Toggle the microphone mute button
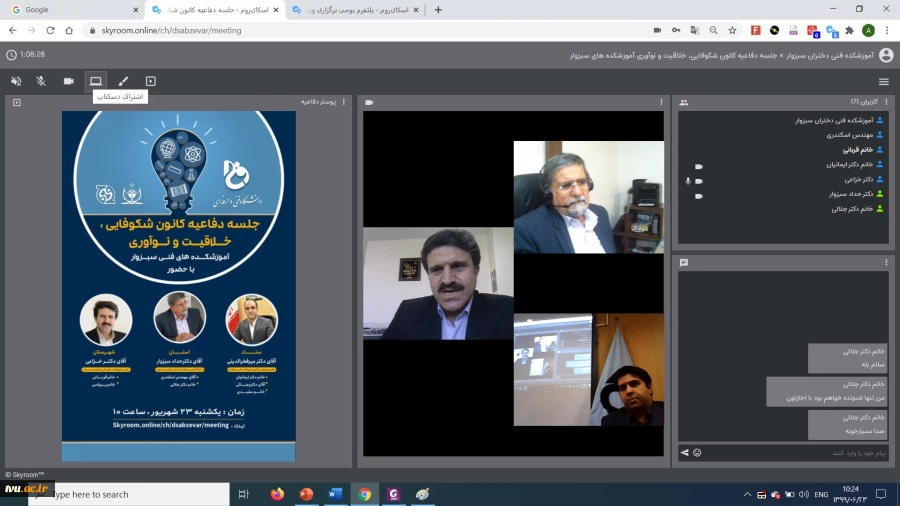 [x=41, y=81]
